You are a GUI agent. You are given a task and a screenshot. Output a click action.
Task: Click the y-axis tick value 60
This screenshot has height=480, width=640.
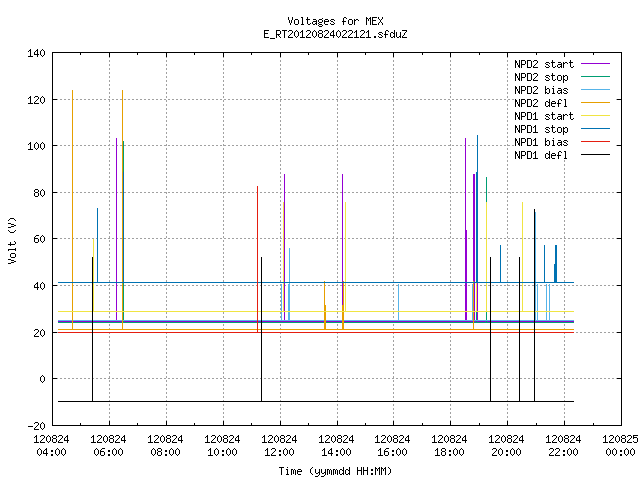click(x=39, y=239)
